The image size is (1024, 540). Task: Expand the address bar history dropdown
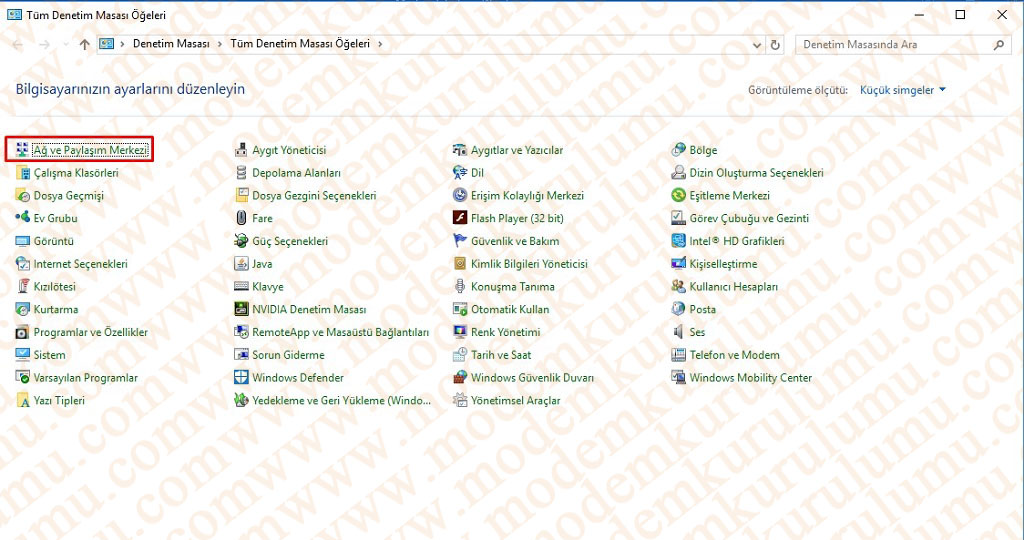757,45
